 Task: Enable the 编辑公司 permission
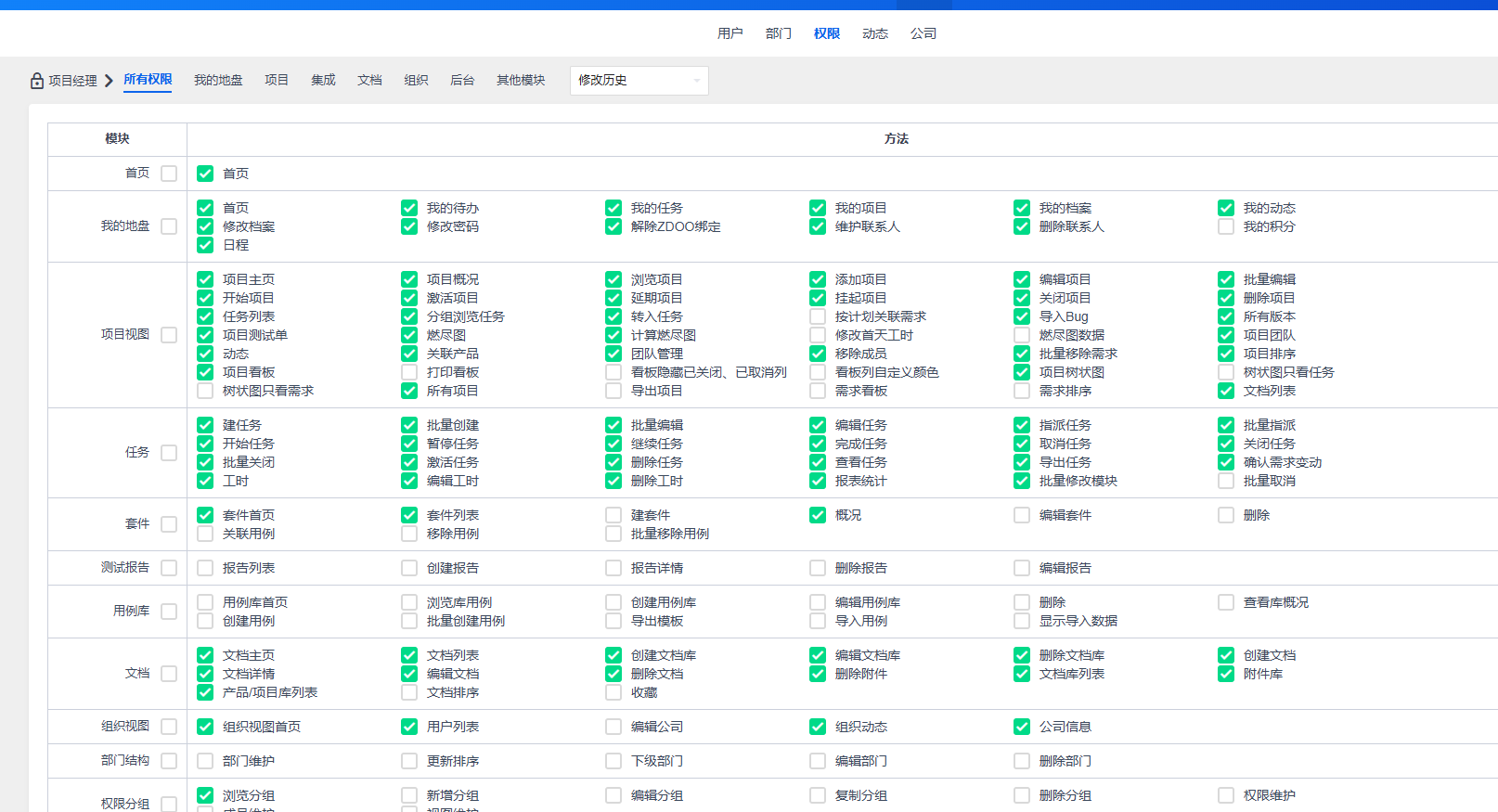[613, 727]
